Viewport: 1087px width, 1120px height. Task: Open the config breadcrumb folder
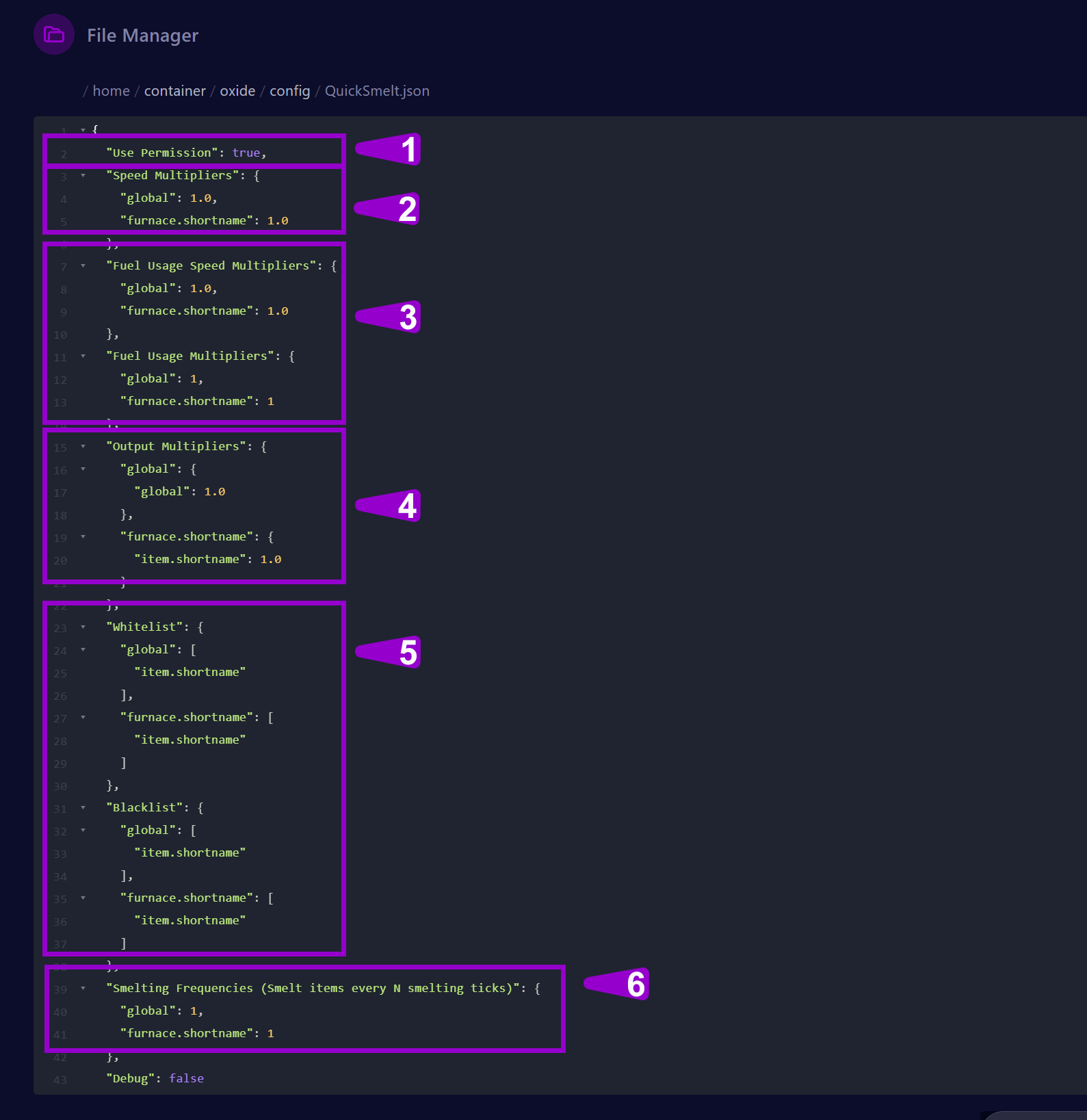click(289, 91)
